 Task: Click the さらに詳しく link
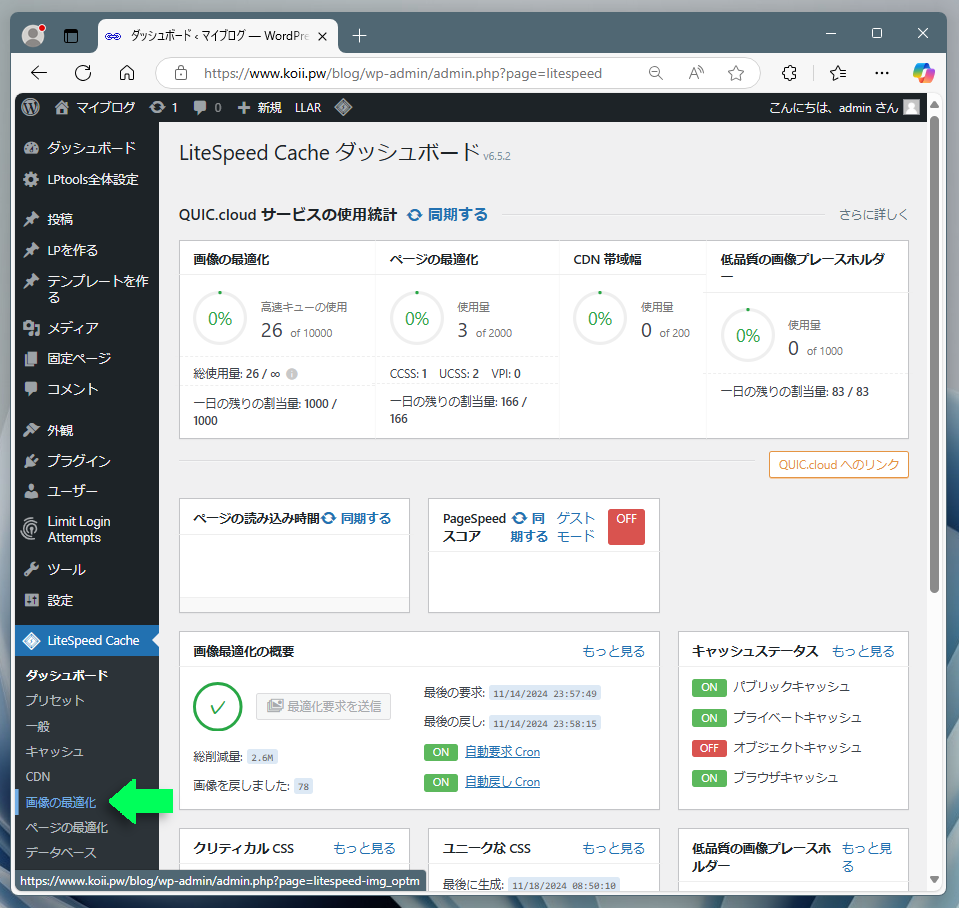(873, 215)
